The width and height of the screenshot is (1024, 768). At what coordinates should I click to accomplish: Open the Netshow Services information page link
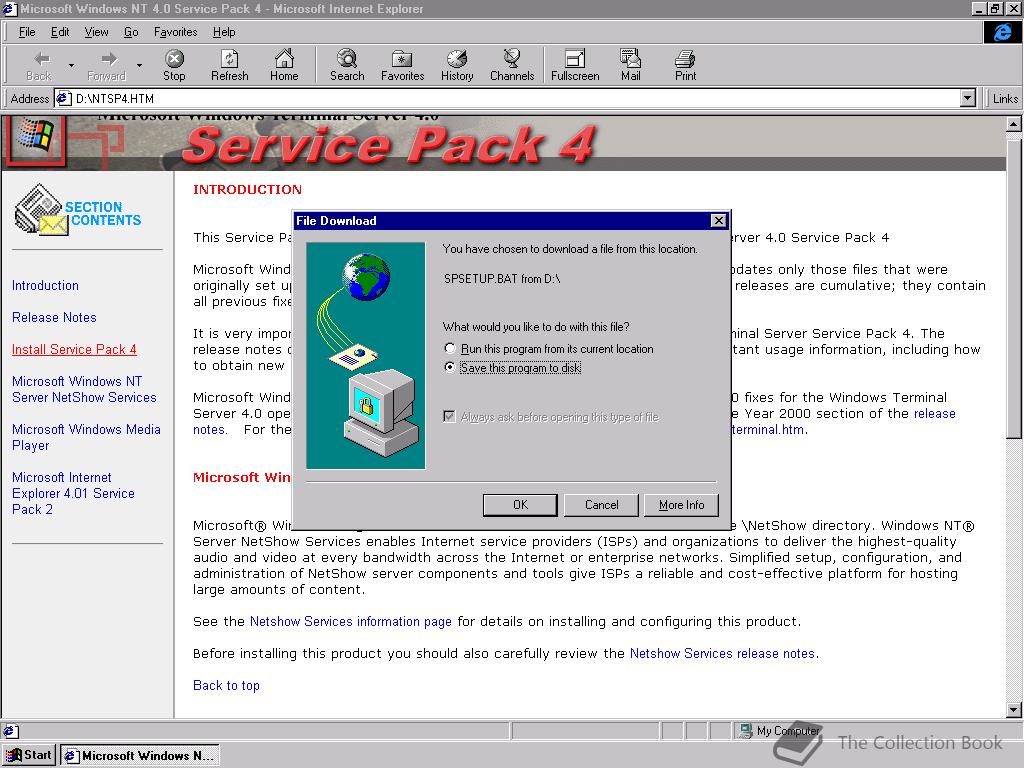point(351,621)
